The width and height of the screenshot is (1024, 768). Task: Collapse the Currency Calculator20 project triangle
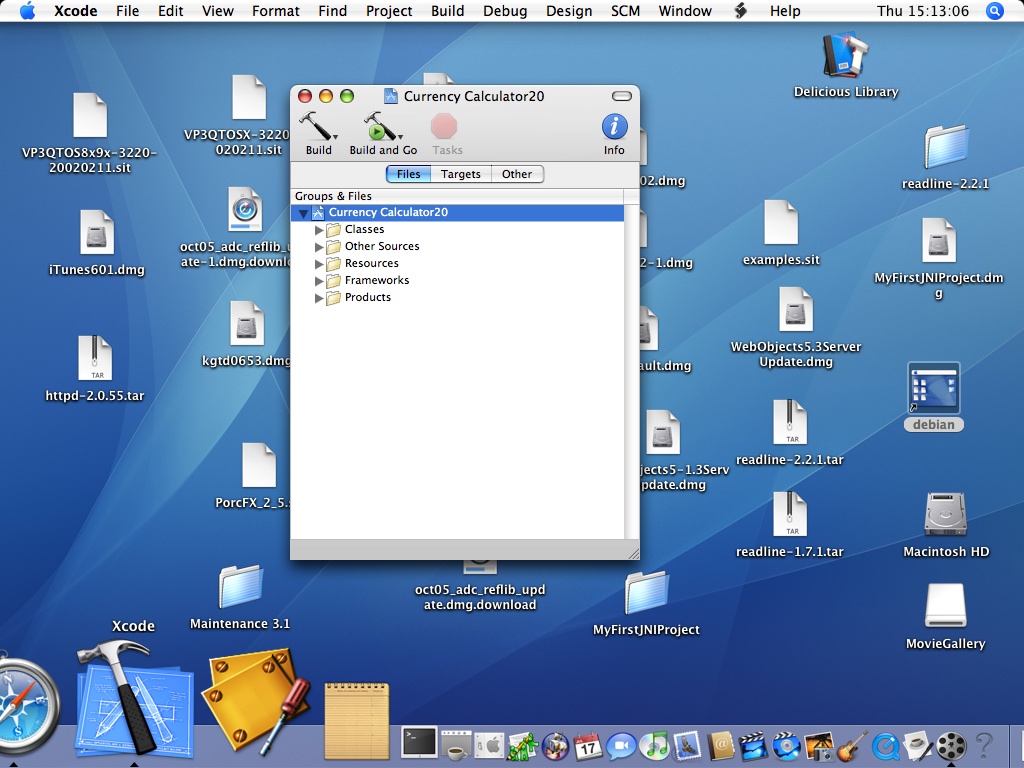(x=303, y=213)
